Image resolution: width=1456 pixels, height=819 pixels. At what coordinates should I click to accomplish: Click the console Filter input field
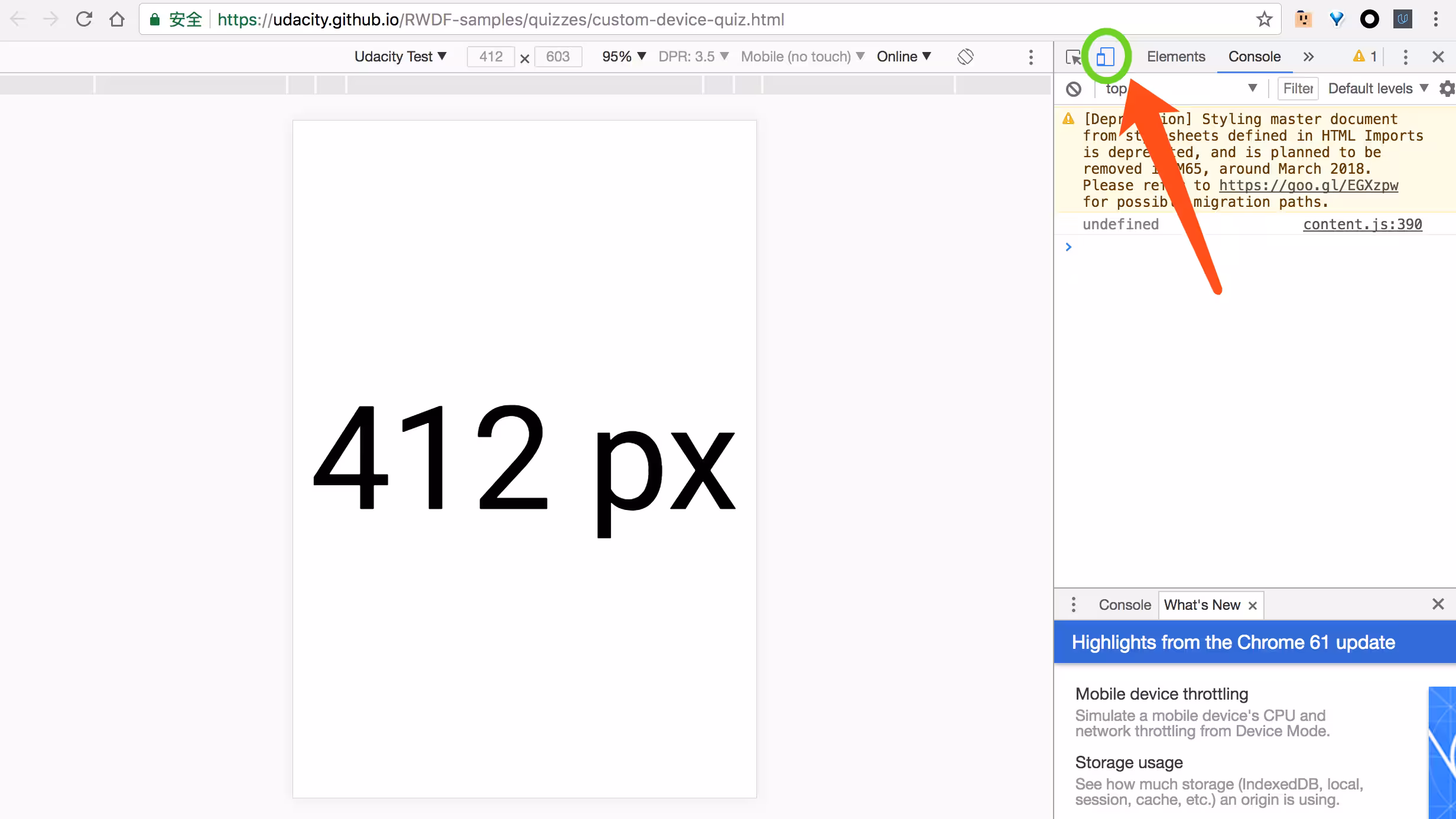(x=1298, y=89)
